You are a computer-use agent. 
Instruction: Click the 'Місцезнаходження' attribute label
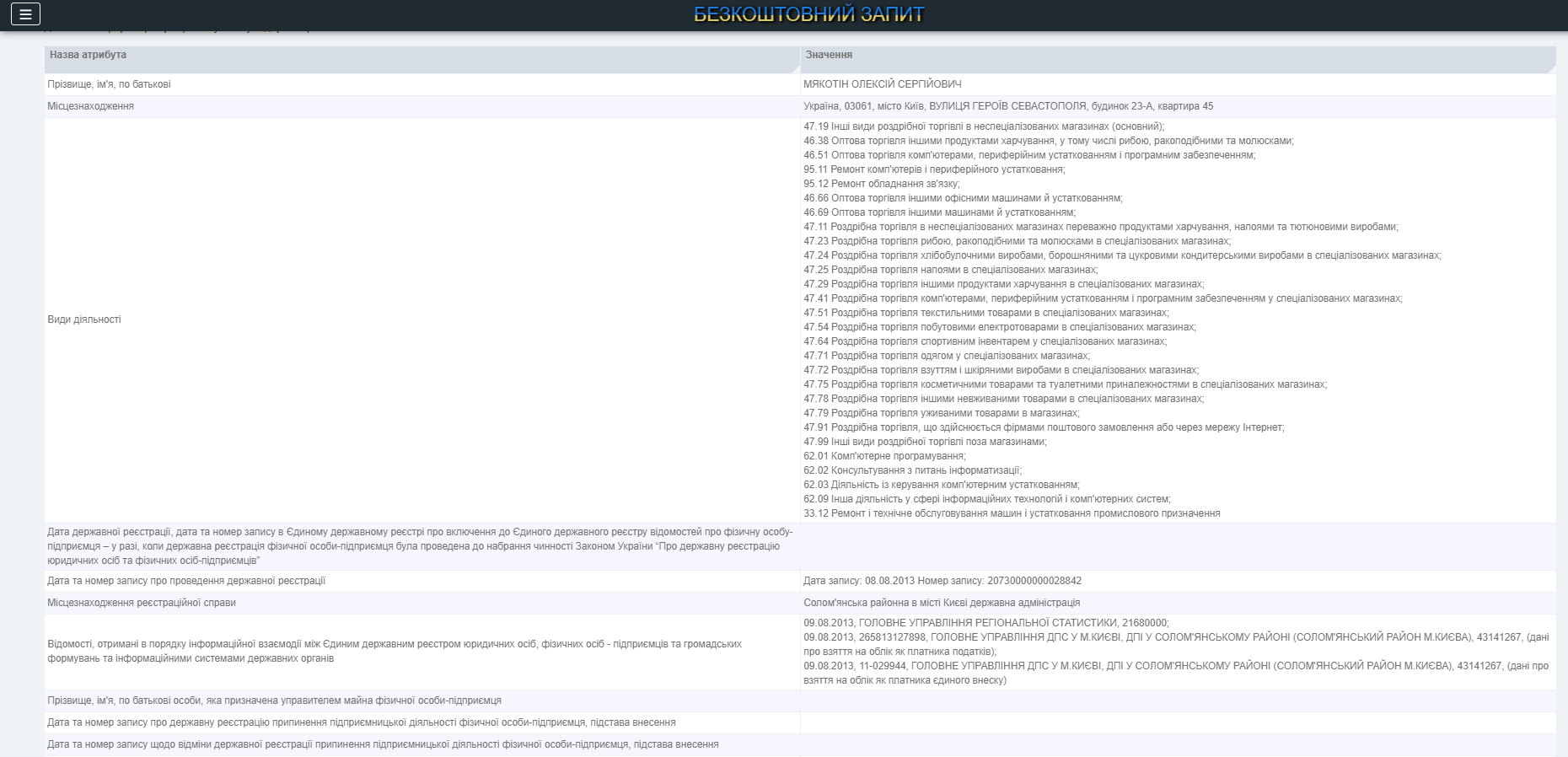91,106
